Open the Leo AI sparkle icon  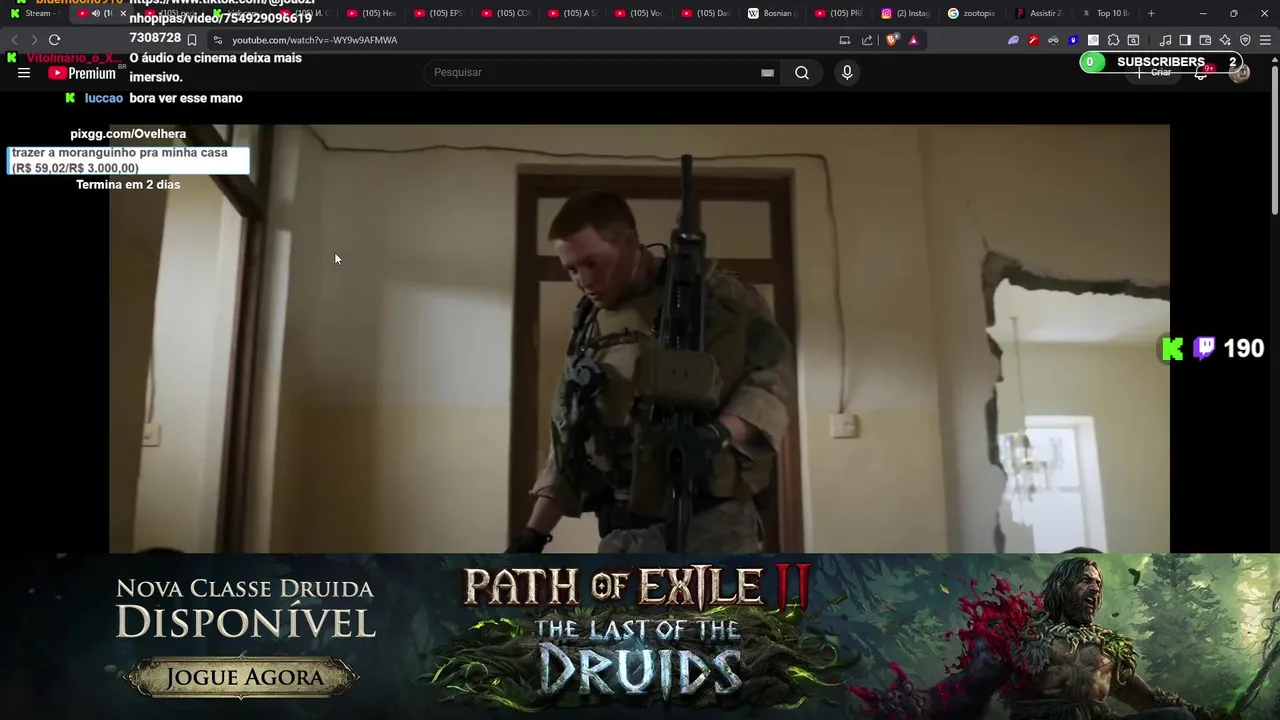point(1225,40)
